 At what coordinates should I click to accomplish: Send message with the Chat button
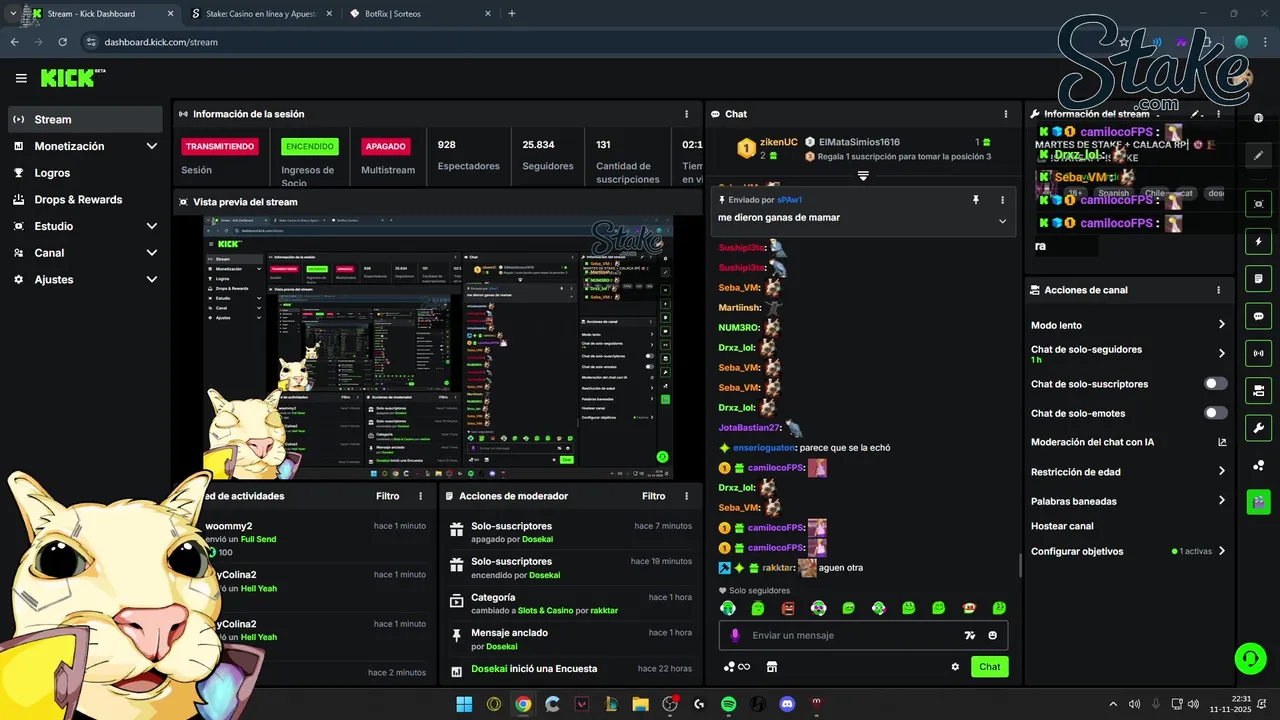pos(989,667)
